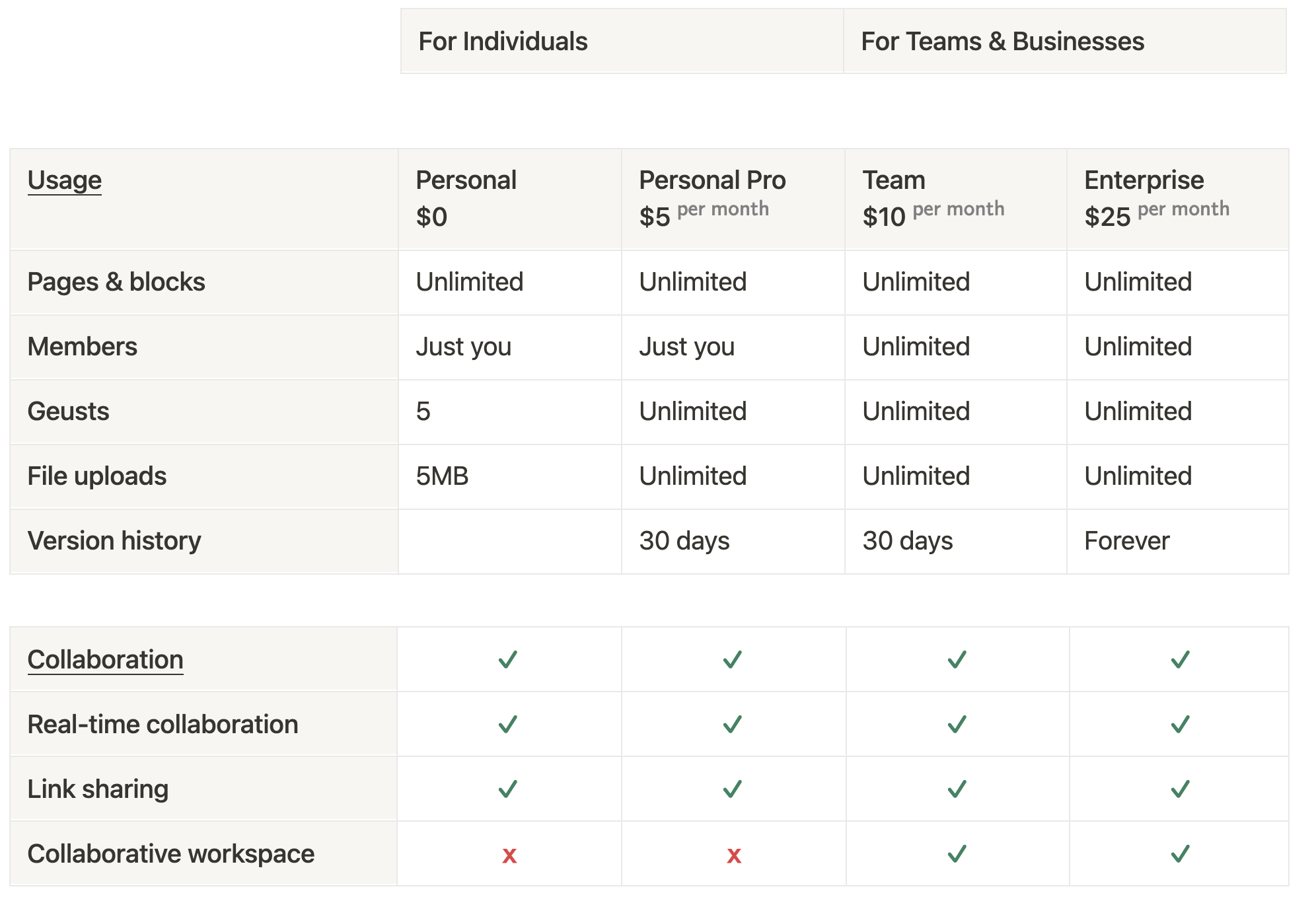Select the For Teams & Businesses tab
Screen dimensions: 1316x897
coord(1065,41)
